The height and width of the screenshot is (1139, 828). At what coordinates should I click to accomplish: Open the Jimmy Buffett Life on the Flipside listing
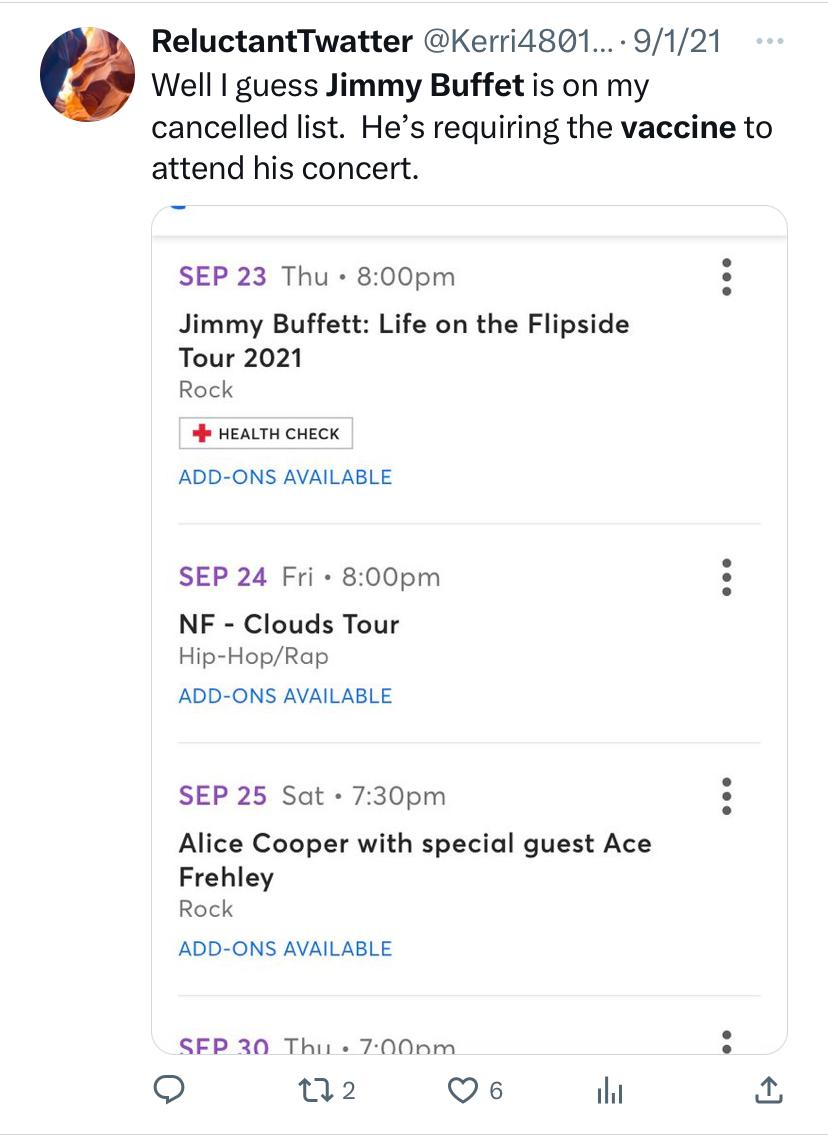point(404,341)
